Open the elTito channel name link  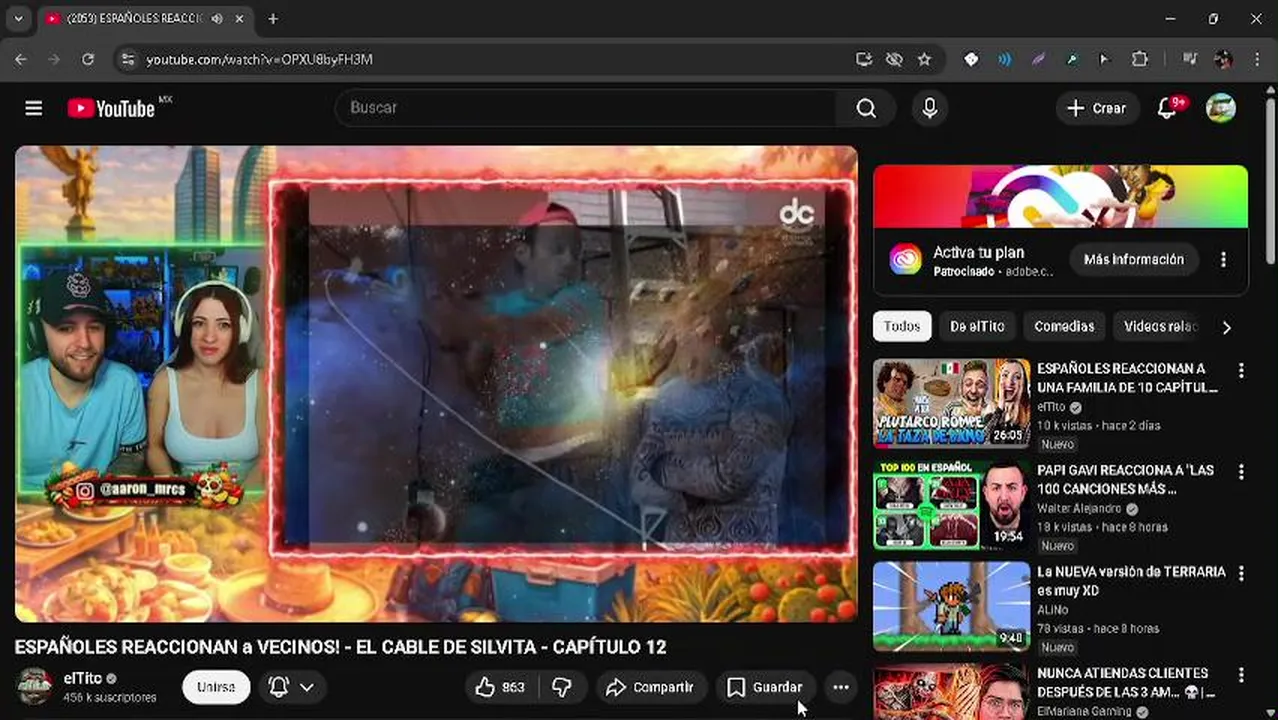pos(83,678)
